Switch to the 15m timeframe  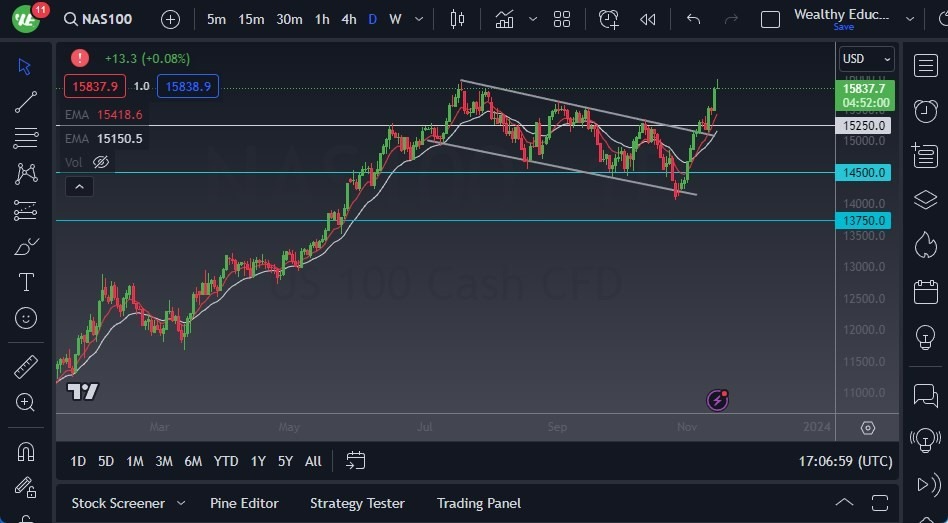click(251, 19)
